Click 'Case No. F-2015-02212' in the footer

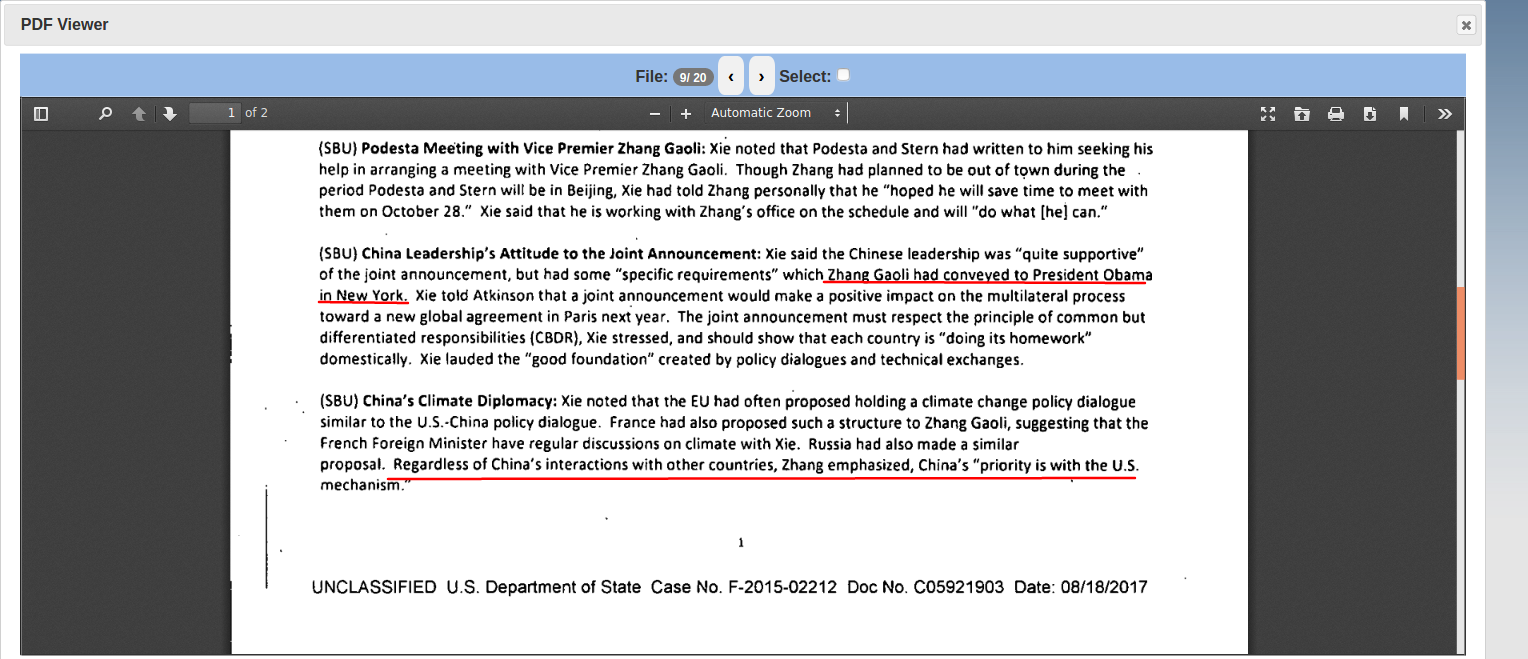click(744, 587)
